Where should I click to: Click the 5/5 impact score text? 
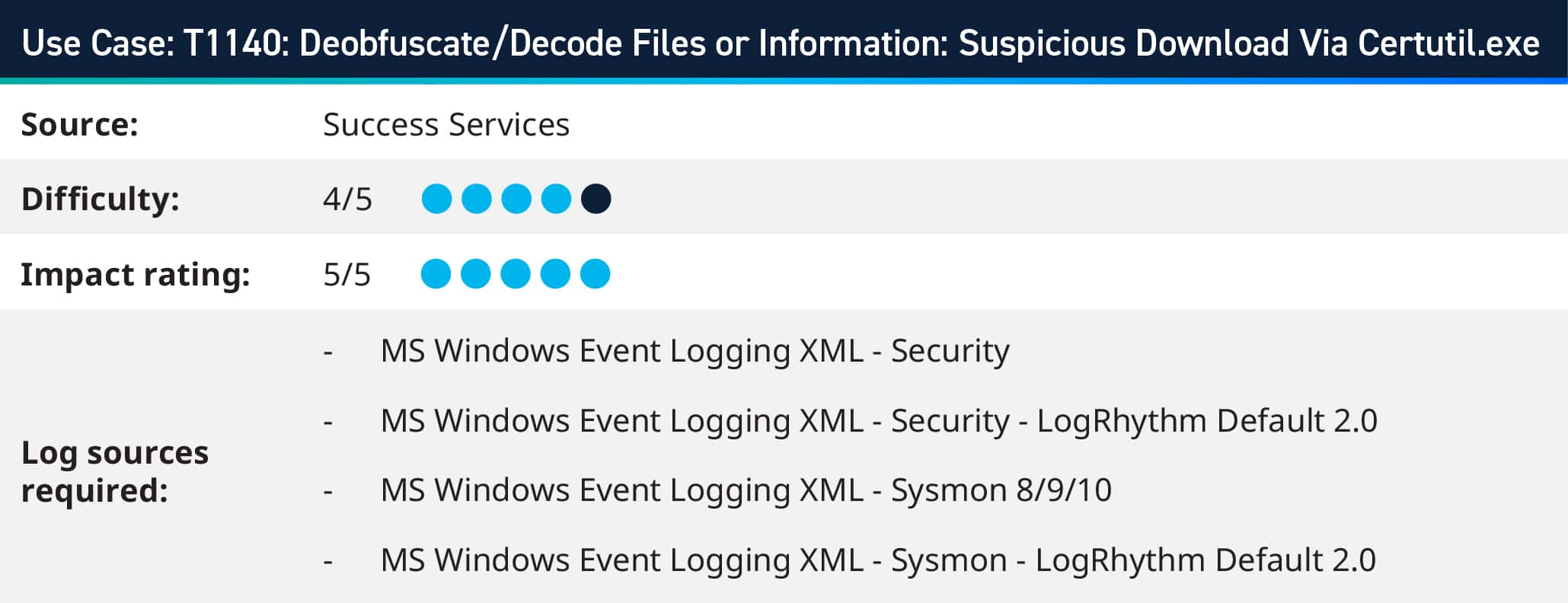346,275
